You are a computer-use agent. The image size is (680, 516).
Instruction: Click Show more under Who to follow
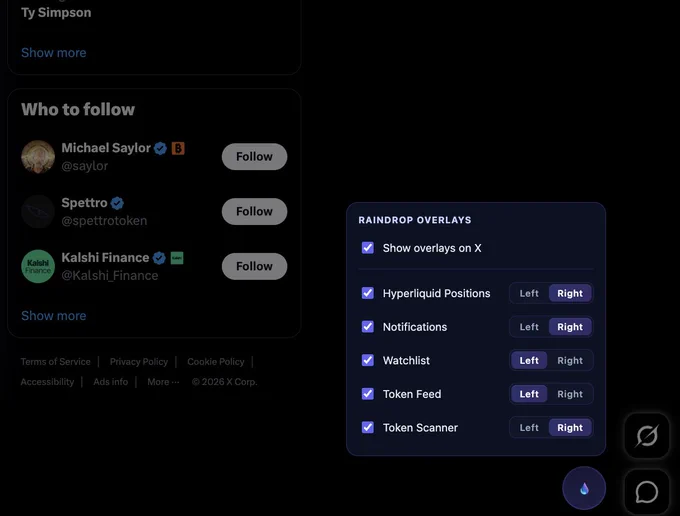(54, 316)
